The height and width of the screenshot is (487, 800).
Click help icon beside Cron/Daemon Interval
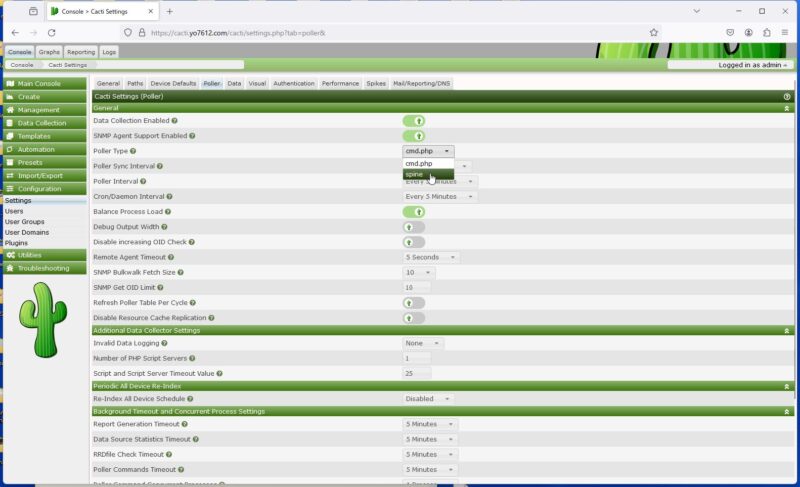click(x=169, y=197)
